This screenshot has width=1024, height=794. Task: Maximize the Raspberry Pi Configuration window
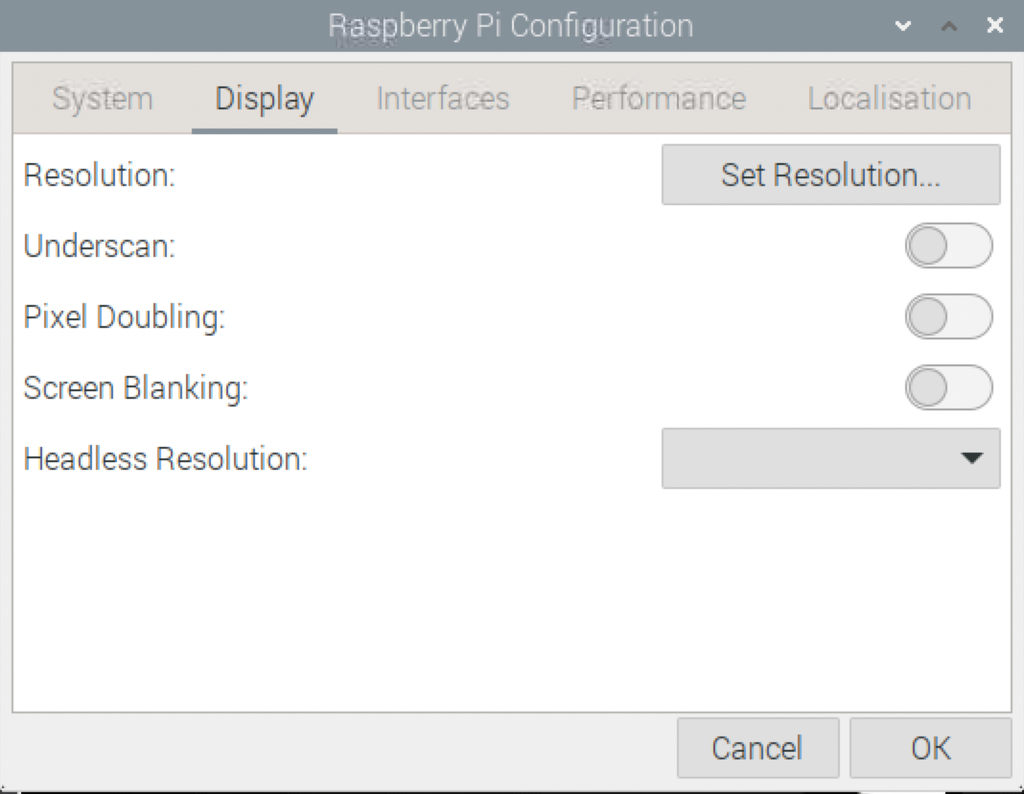[x=949, y=26]
